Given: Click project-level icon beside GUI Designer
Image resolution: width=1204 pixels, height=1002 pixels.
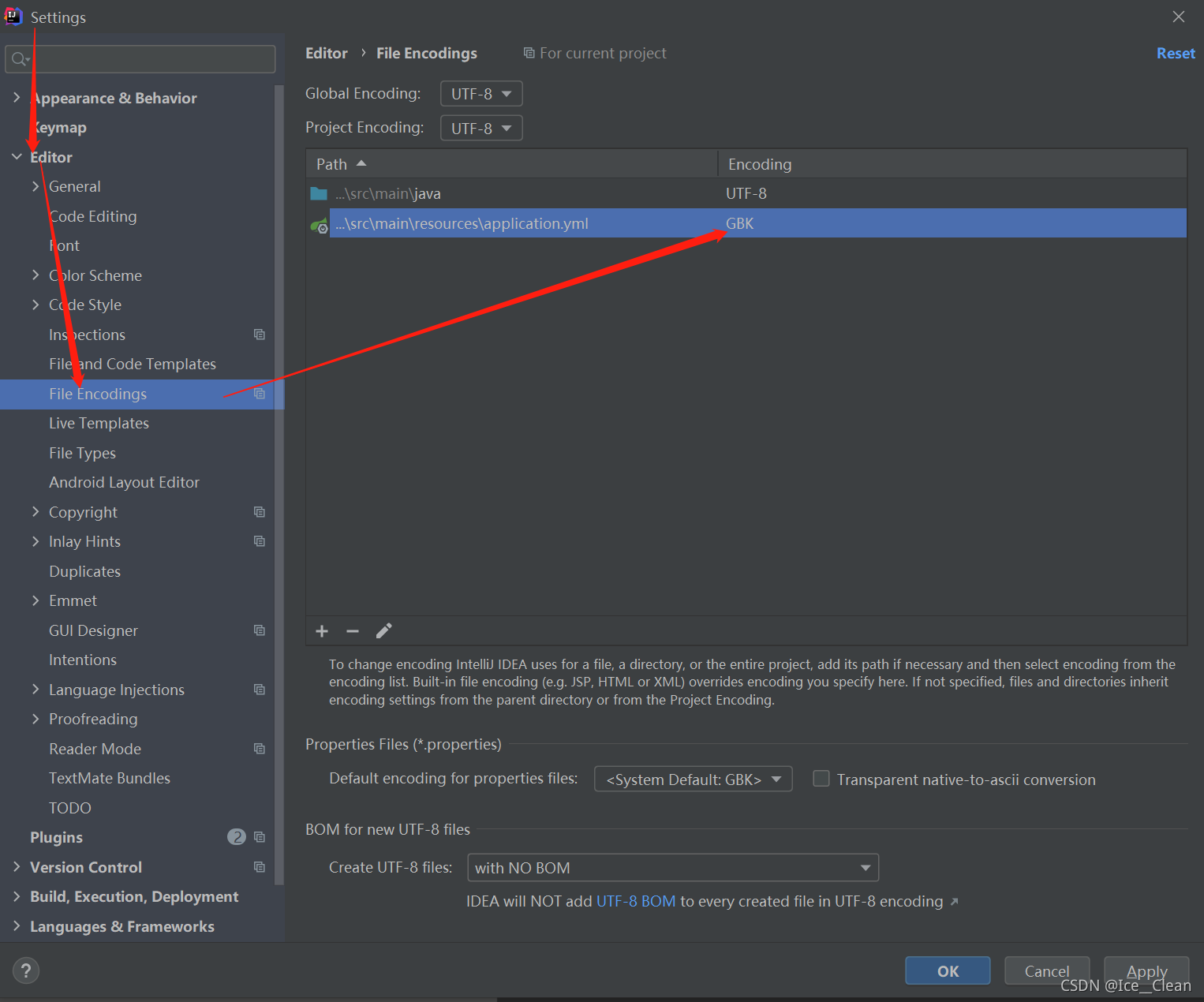Looking at the screenshot, I should 260,630.
